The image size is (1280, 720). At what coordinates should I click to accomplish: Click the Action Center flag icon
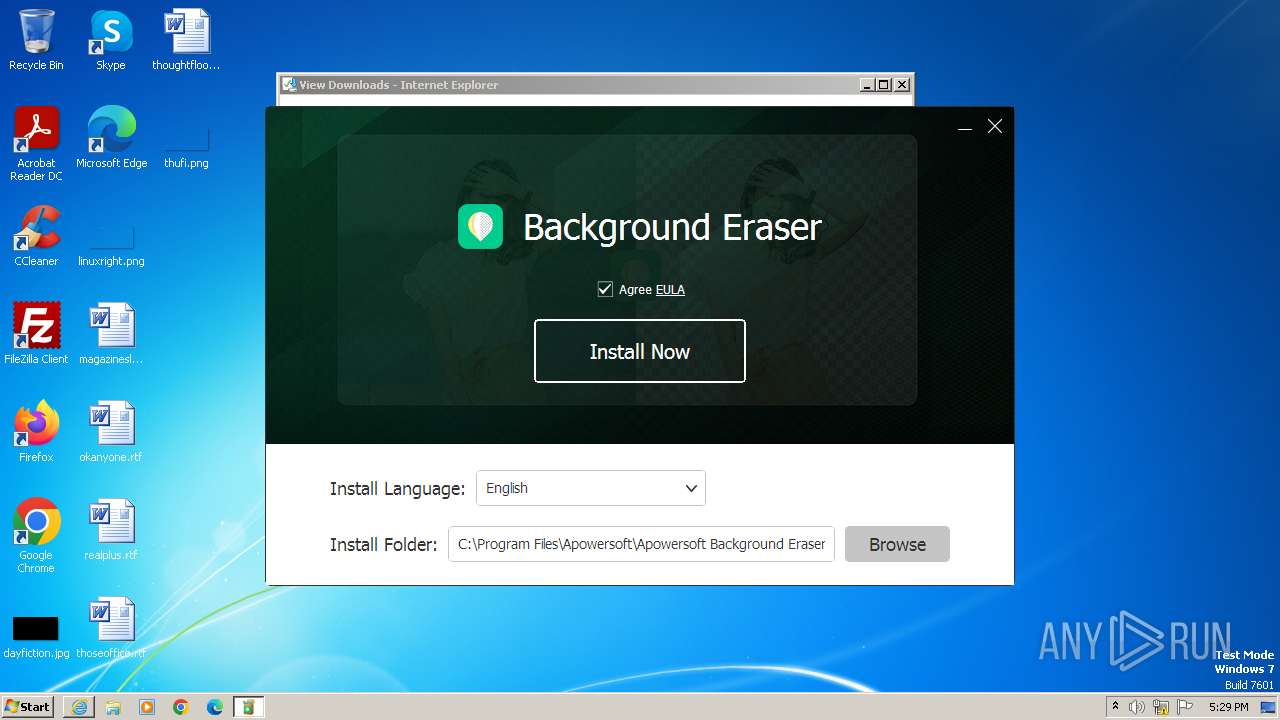pos(1185,707)
